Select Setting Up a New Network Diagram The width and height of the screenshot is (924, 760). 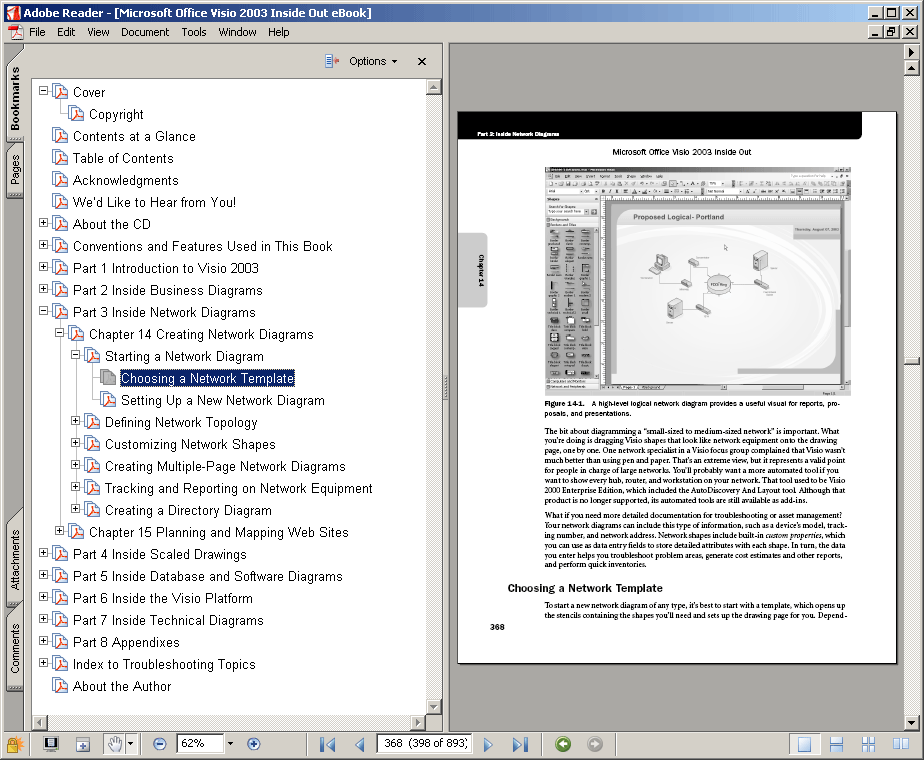tap(223, 401)
